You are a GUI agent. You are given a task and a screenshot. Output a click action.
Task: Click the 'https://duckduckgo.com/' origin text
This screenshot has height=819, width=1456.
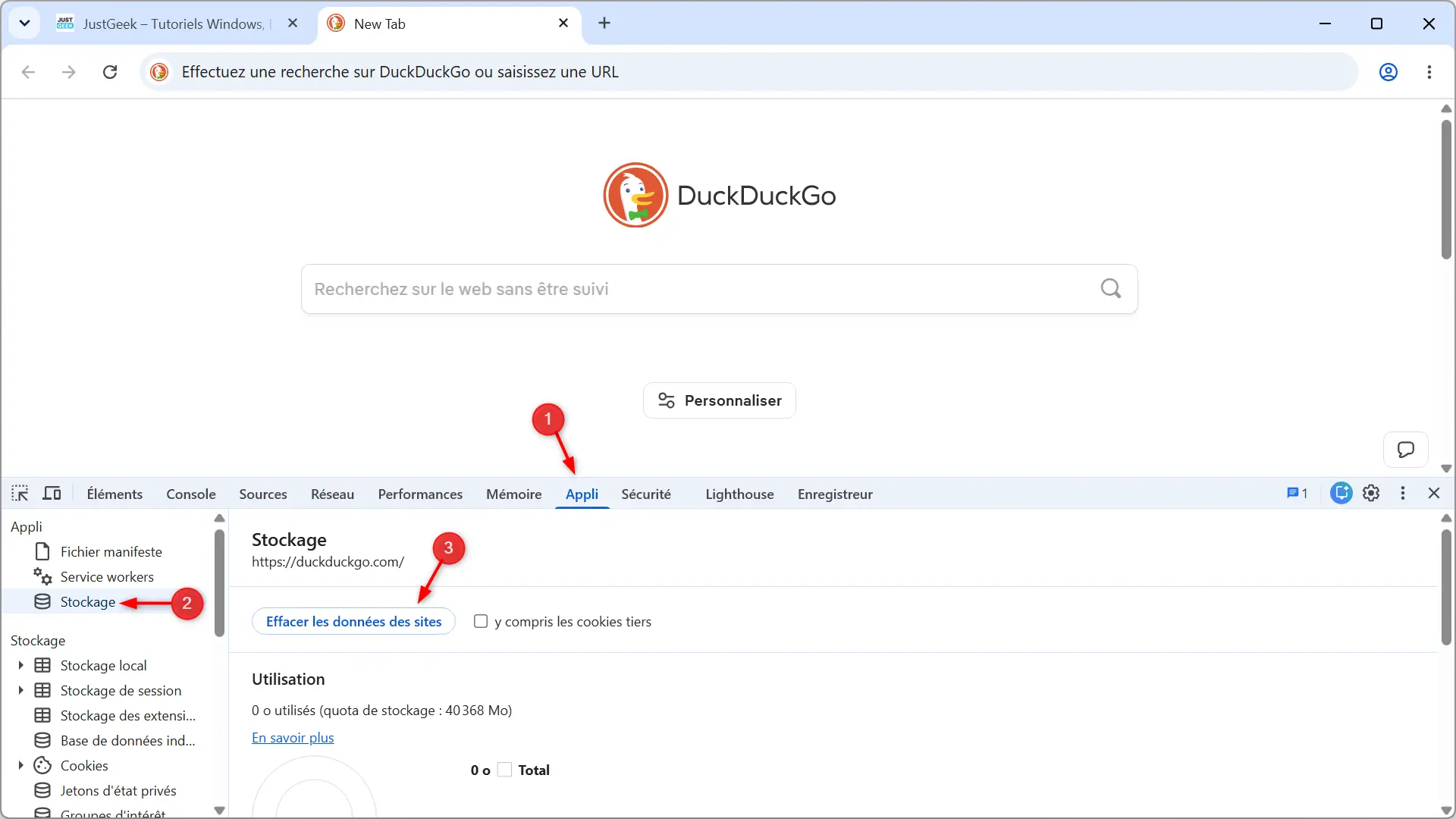click(328, 562)
